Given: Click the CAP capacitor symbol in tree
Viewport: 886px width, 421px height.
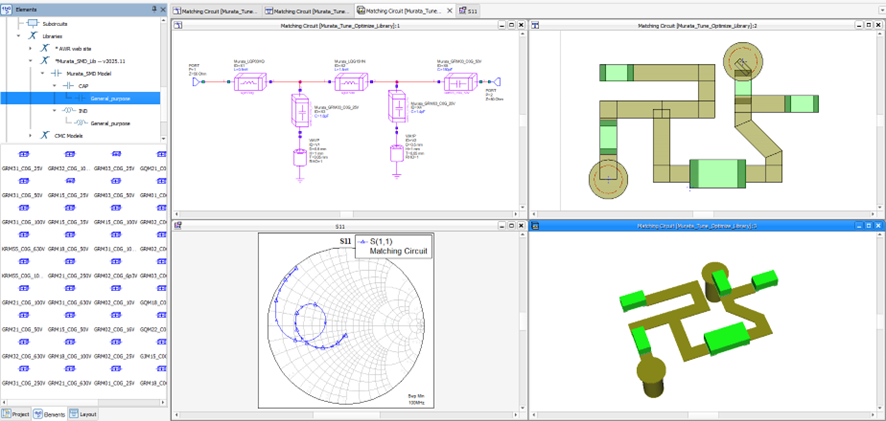Looking at the screenshot, I should tap(70, 86).
